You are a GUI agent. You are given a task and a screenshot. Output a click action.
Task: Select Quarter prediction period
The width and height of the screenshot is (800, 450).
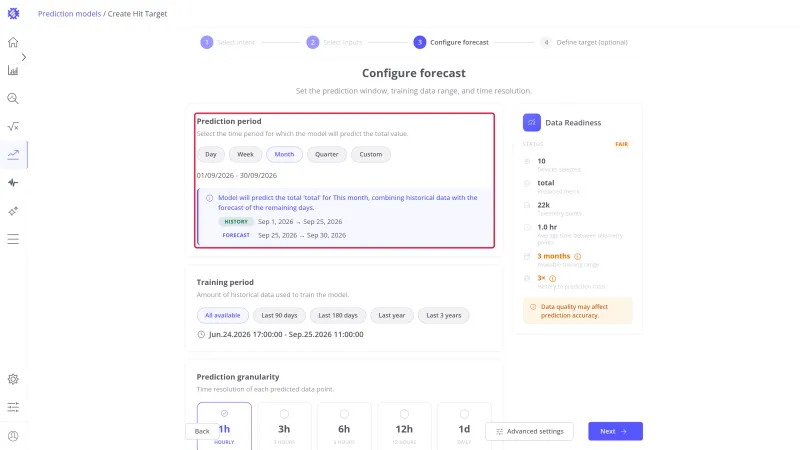327,155
